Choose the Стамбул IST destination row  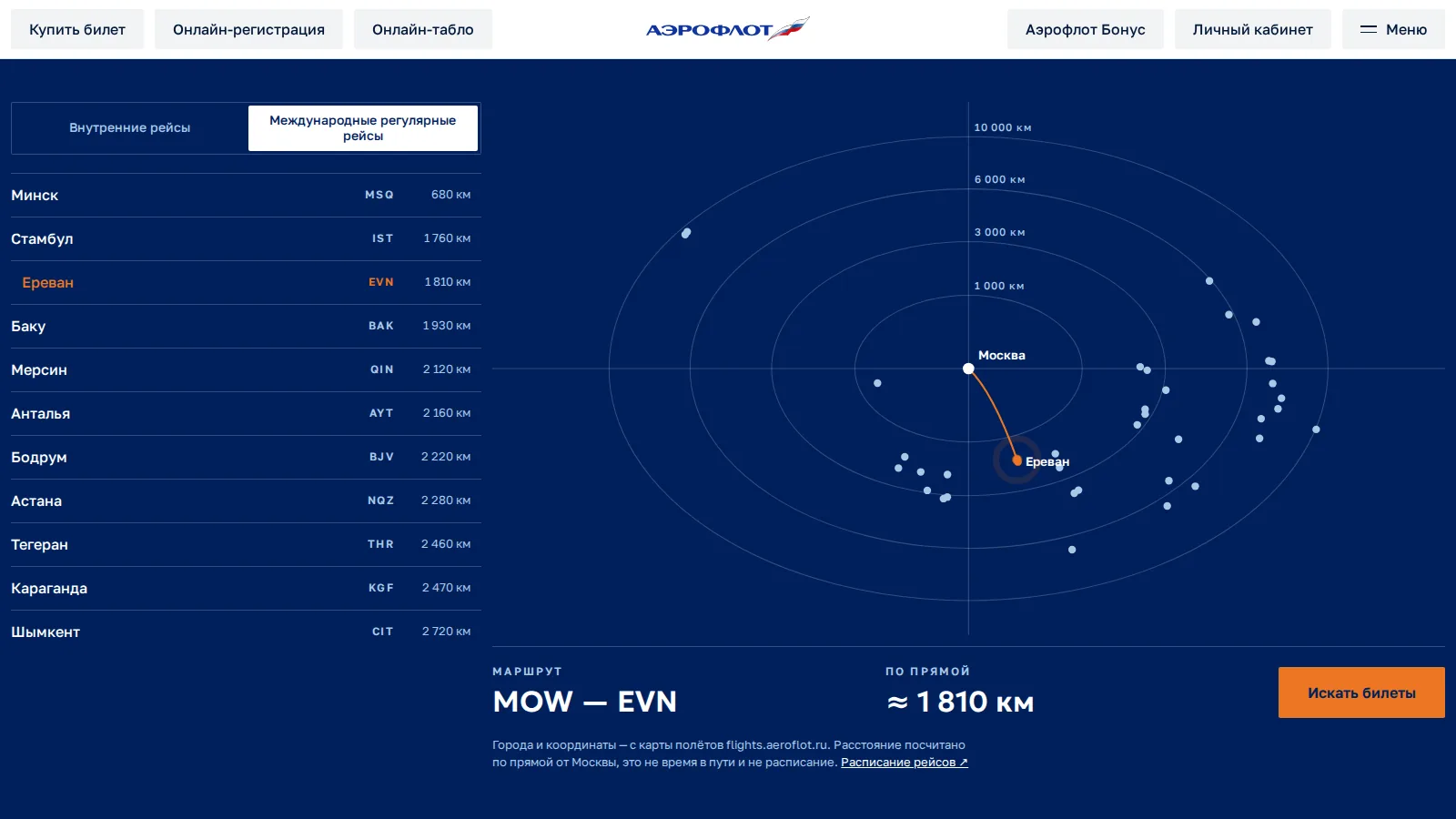pyautogui.click(x=246, y=238)
